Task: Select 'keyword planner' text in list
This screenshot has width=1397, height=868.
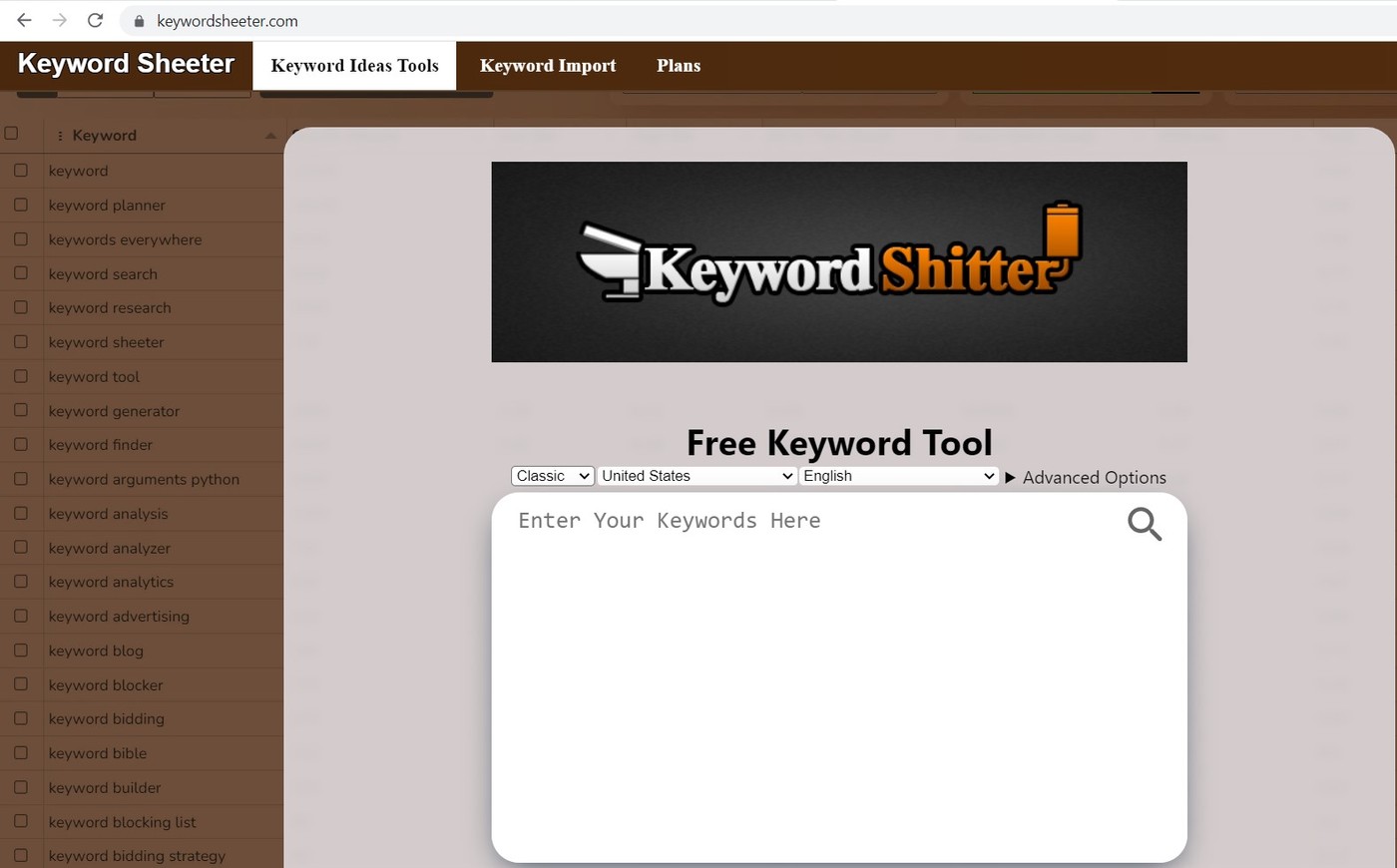Action: coord(107,206)
